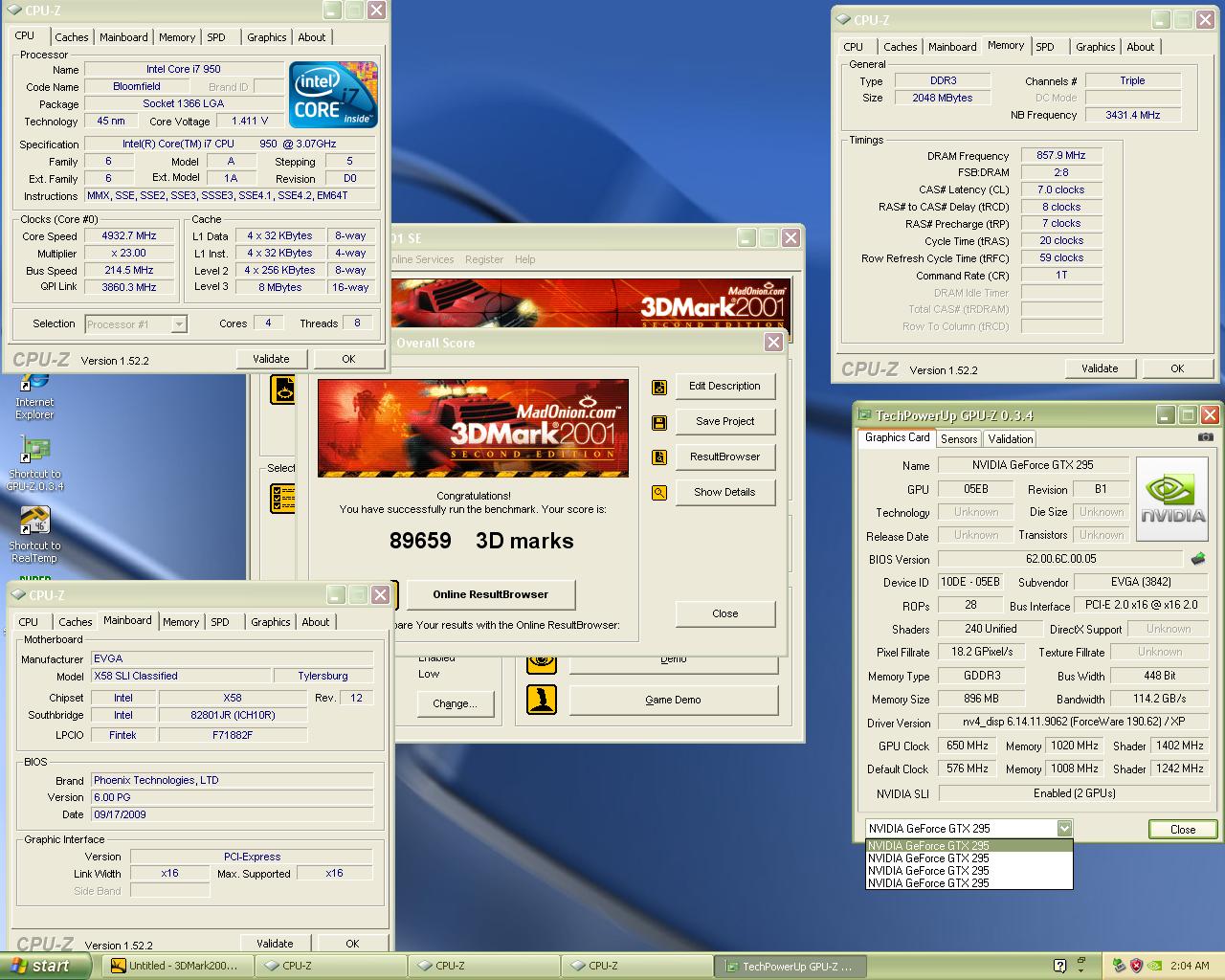The height and width of the screenshot is (980, 1225).
Task: Switch to Sensors tab in GPU-Z
Action: tap(959, 439)
